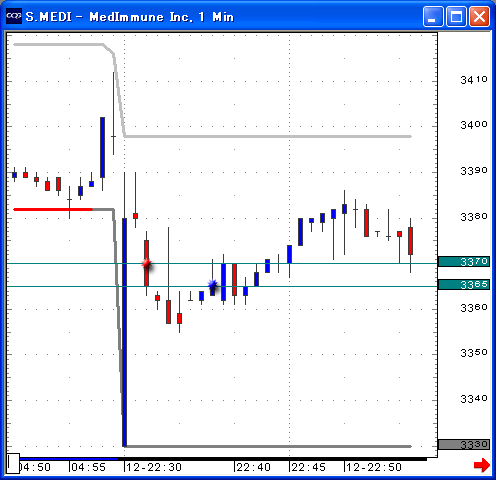Click the 3410 price scale value
Screen dimensions: 496x480
pyautogui.click(x=474, y=80)
